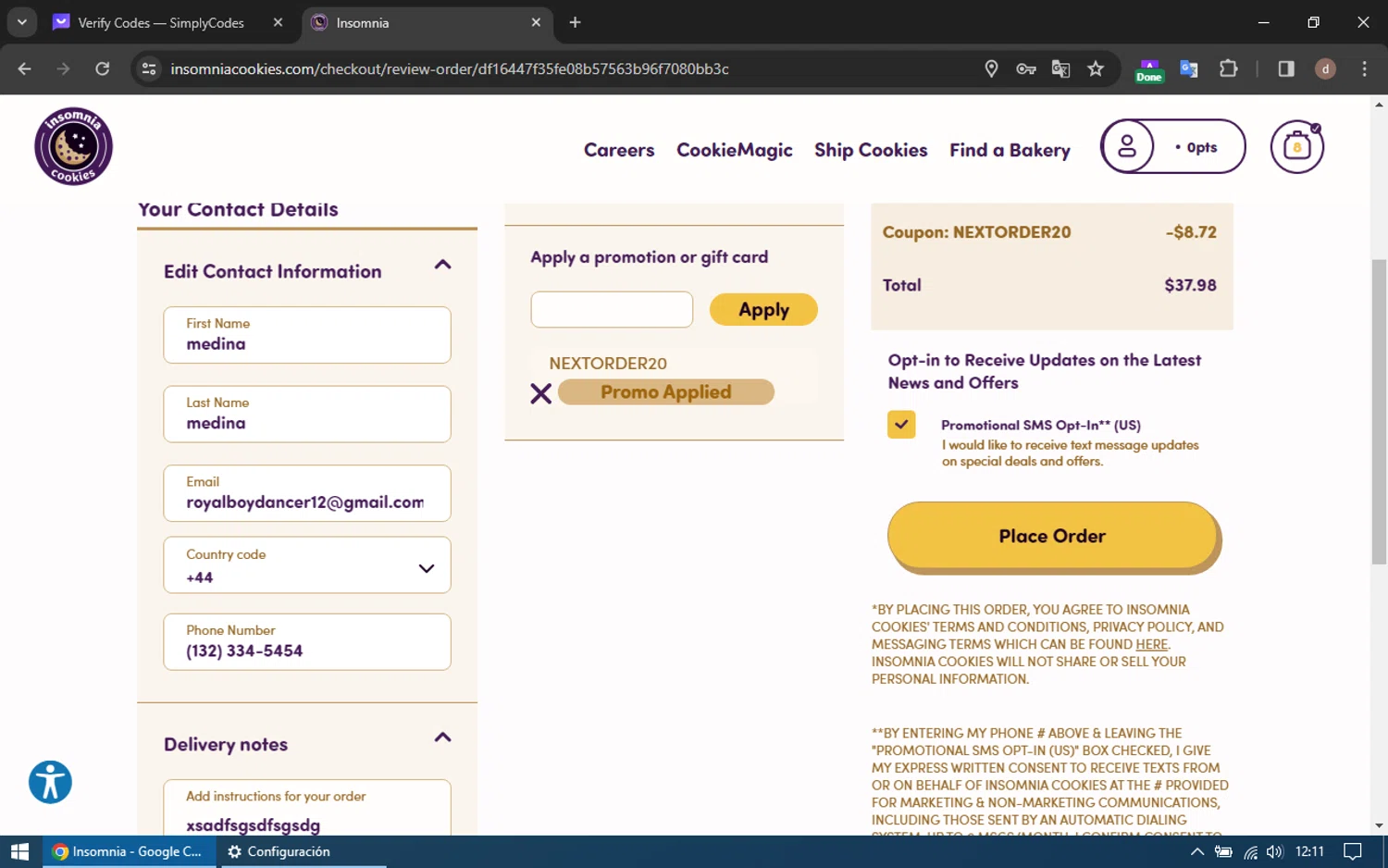This screenshot has width=1388, height=868.
Task: Open the HERE terms link
Action: coord(1152,644)
